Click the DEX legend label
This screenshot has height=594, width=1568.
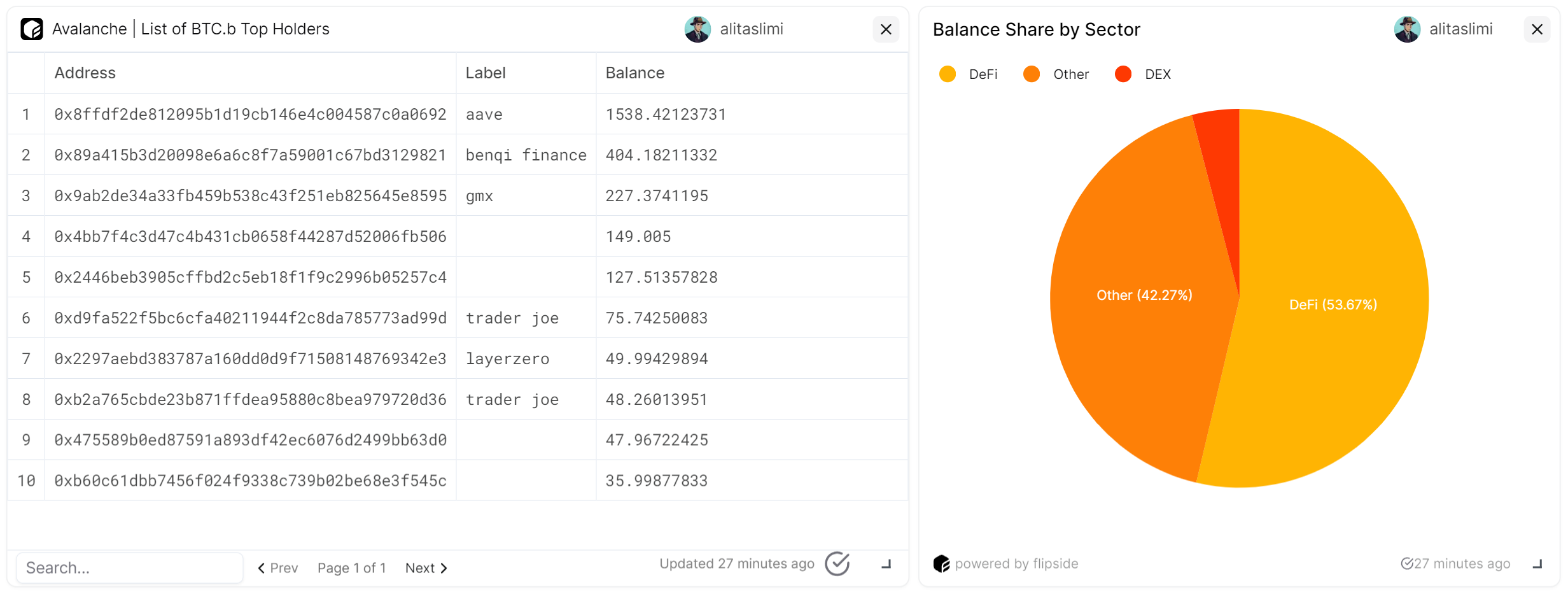click(1158, 74)
